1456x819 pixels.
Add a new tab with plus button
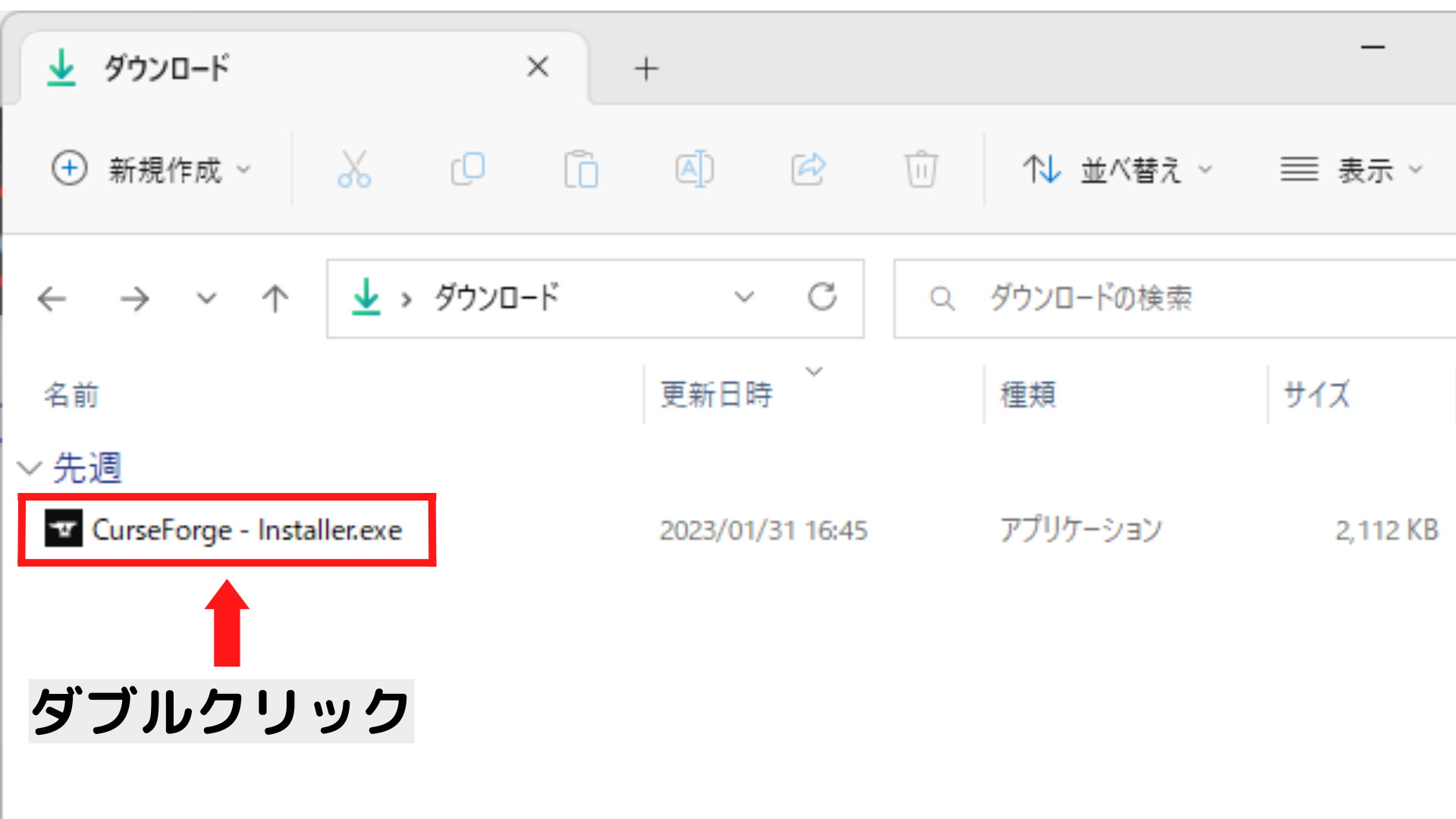click(646, 69)
